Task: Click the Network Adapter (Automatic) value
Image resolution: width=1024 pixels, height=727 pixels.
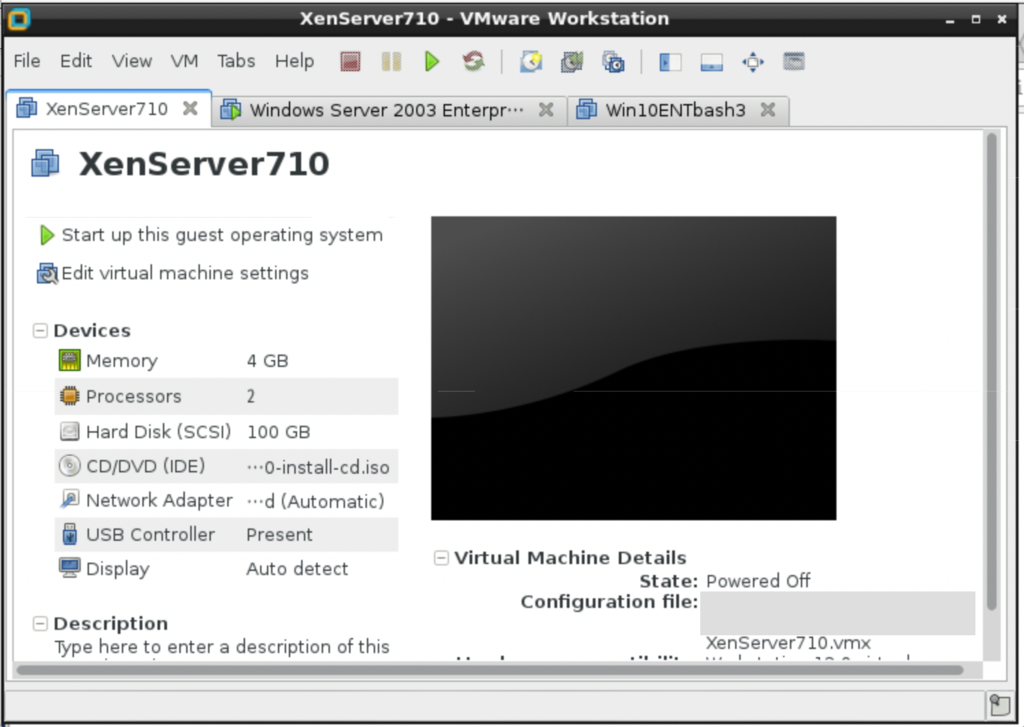Action: 315,502
